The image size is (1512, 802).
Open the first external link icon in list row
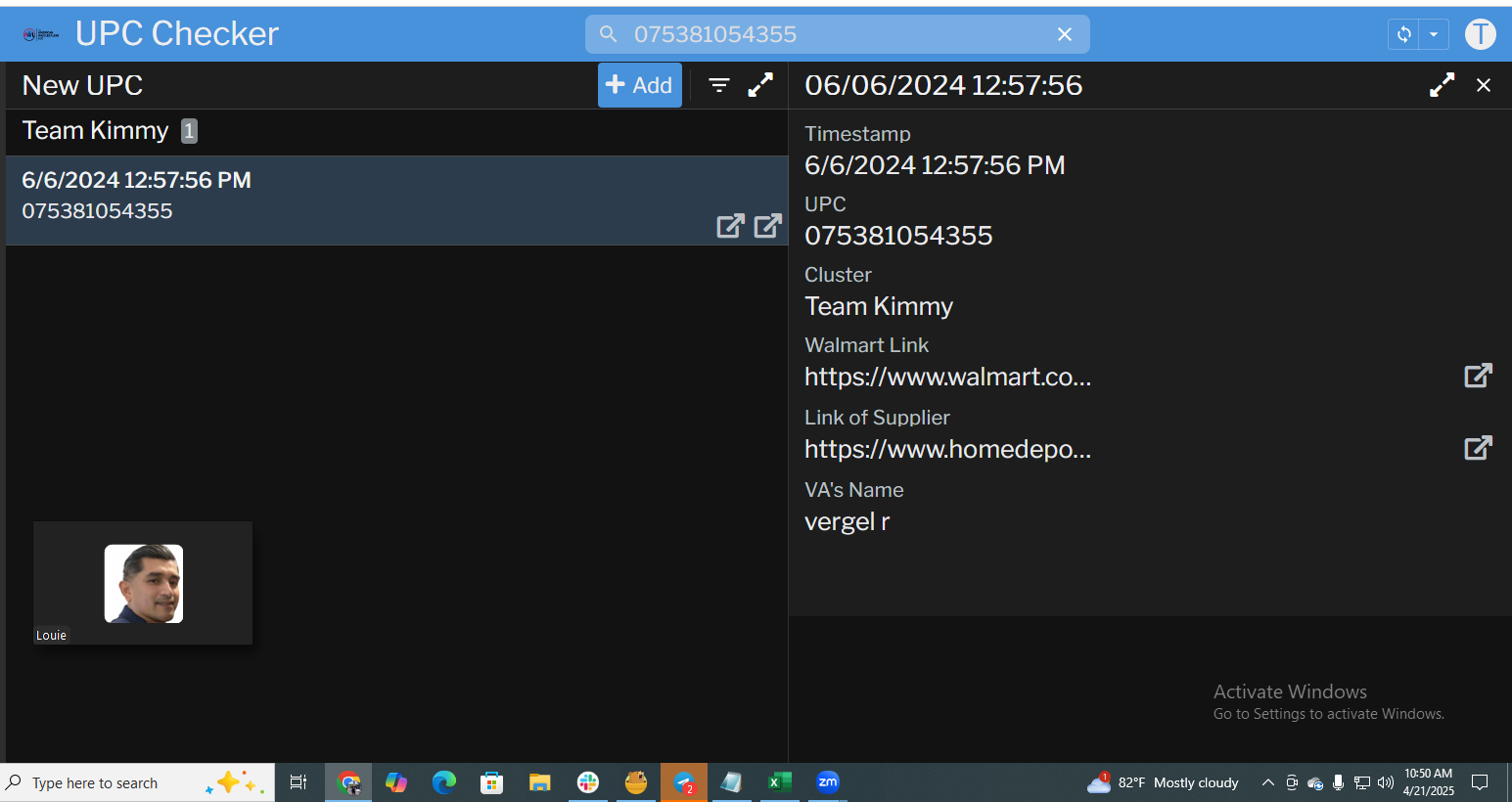(x=730, y=226)
